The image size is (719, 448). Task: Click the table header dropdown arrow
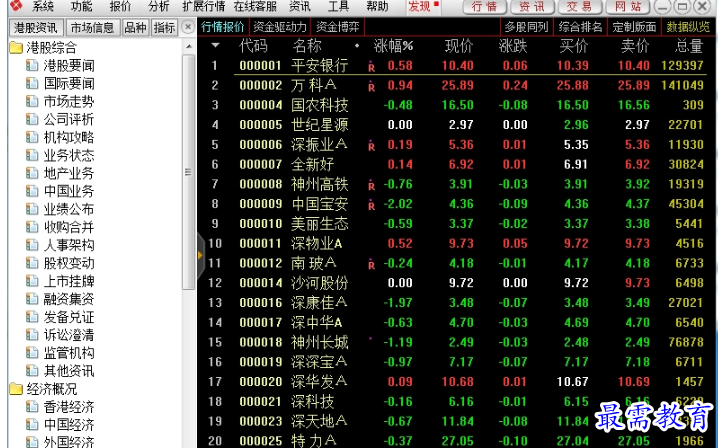(x=215, y=45)
